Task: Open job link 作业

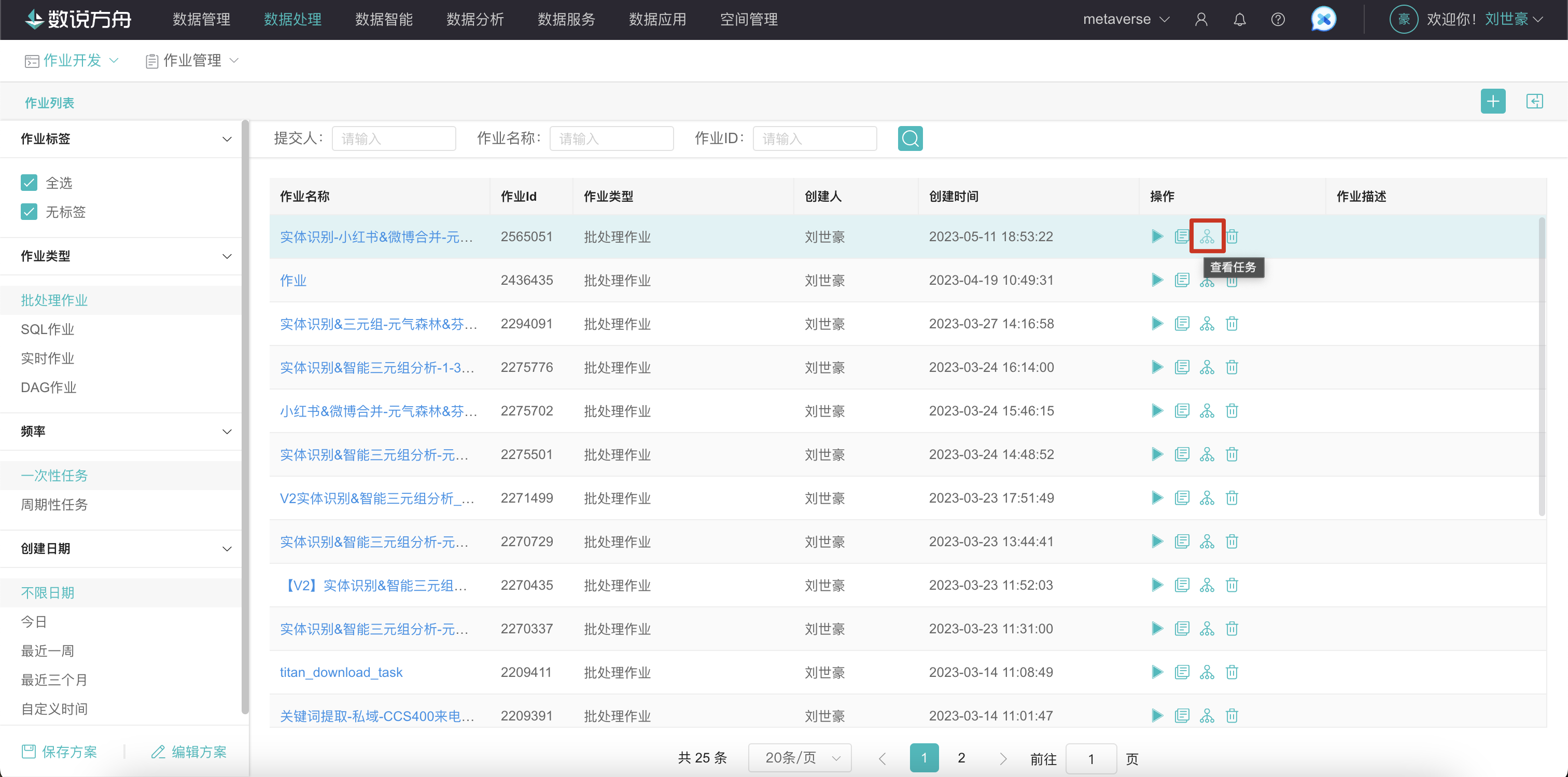Action: [x=293, y=280]
